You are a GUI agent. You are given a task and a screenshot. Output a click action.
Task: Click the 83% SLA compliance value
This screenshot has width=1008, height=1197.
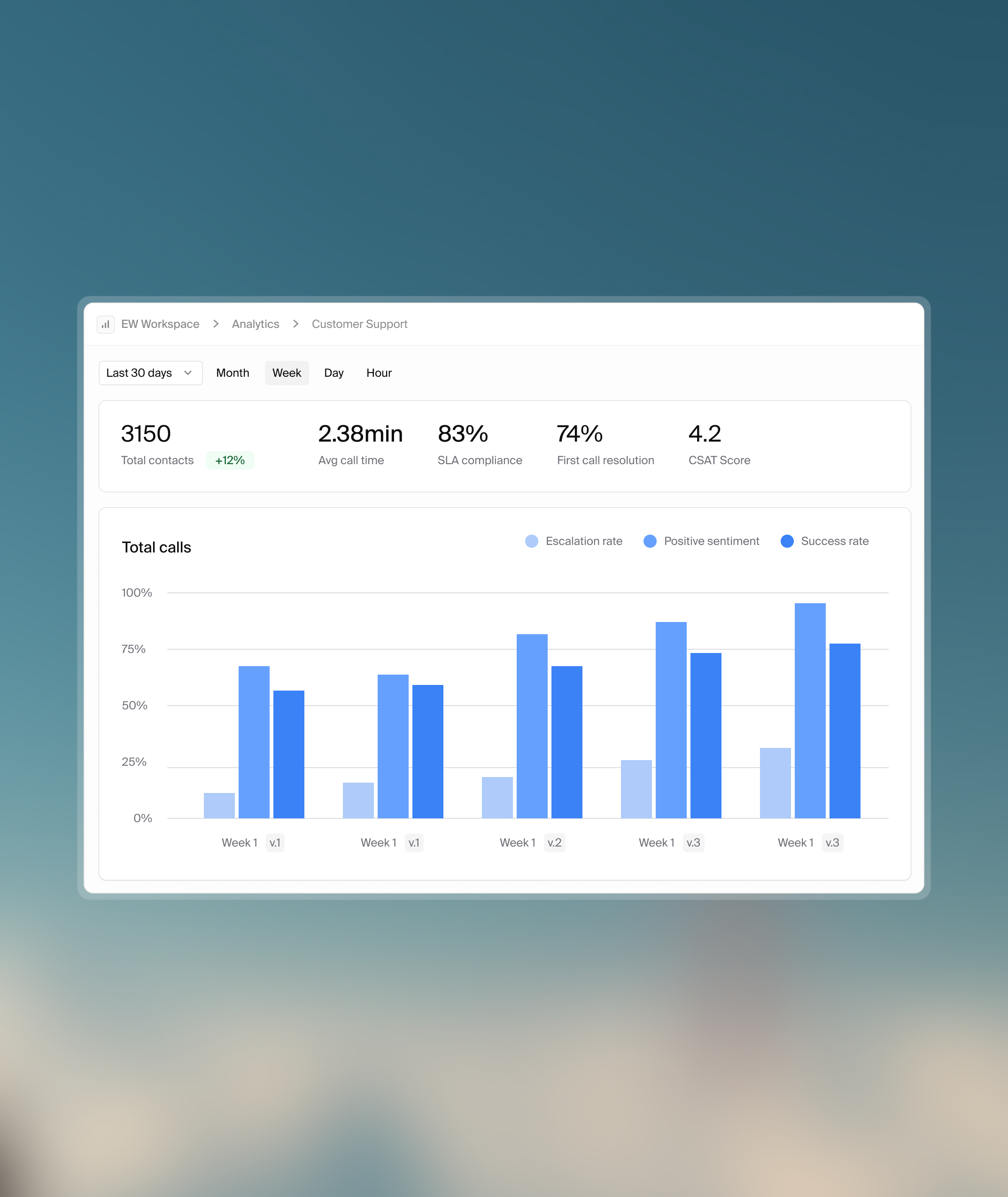coord(463,434)
